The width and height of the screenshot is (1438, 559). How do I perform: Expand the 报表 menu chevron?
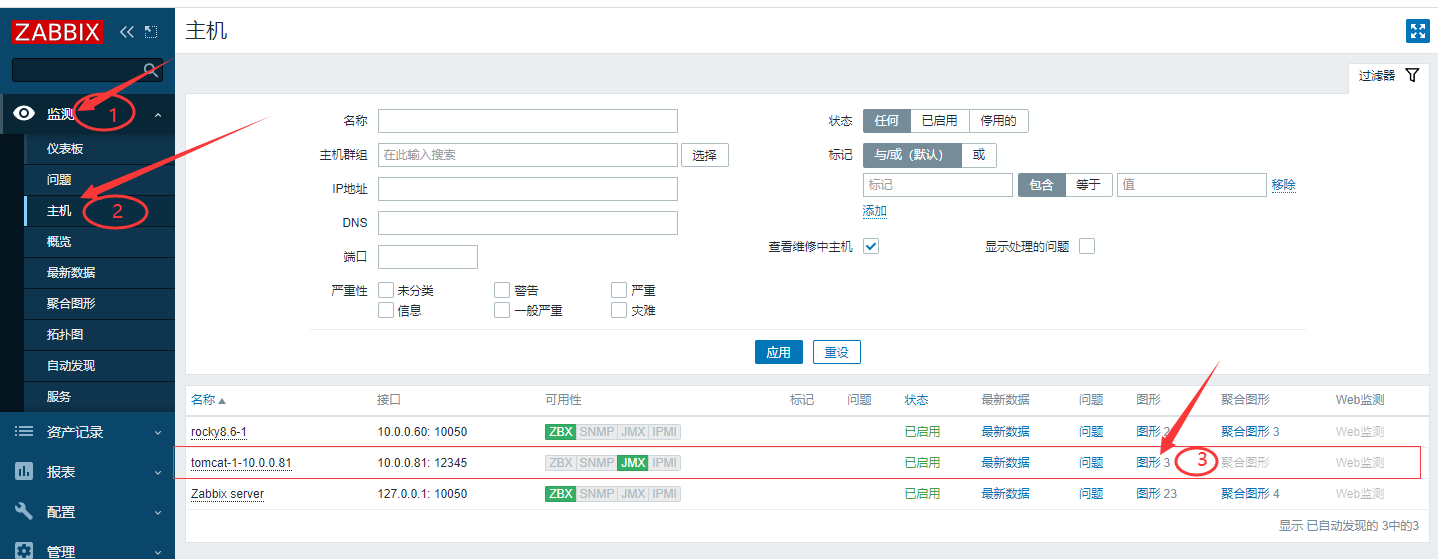click(158, 472)
